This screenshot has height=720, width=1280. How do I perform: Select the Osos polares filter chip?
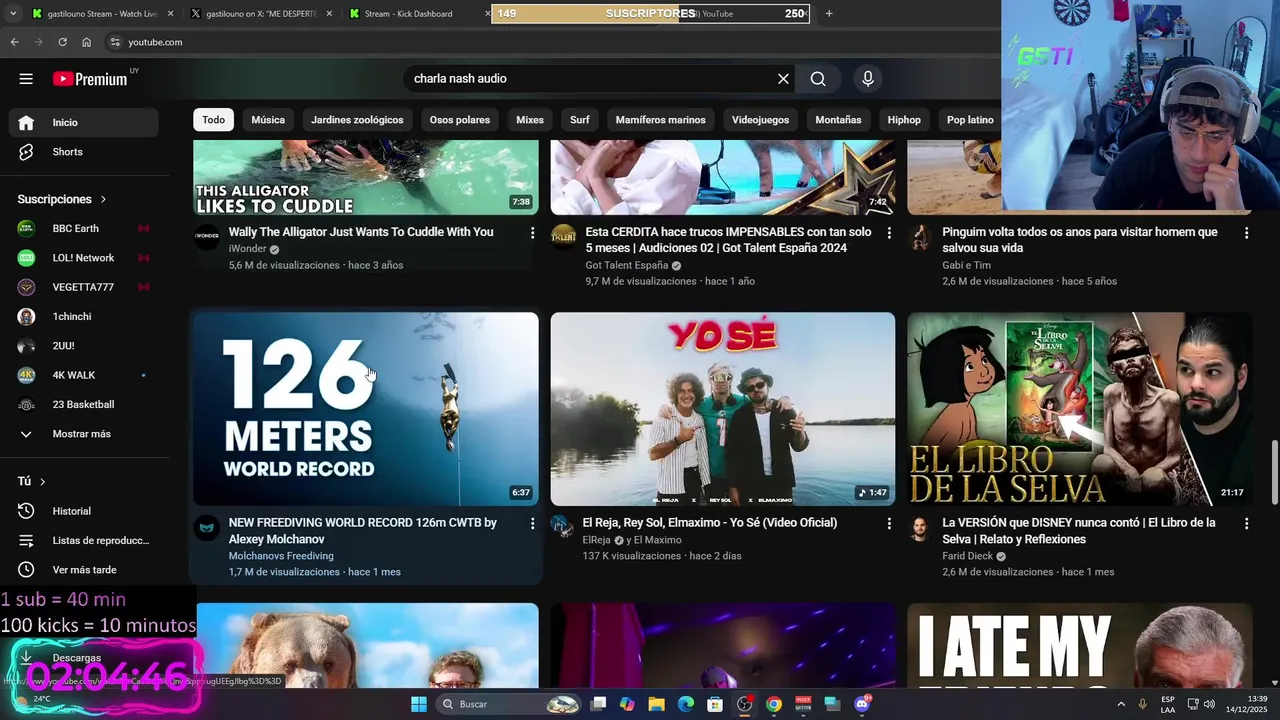pyautogui.click(x=460, y=120)
